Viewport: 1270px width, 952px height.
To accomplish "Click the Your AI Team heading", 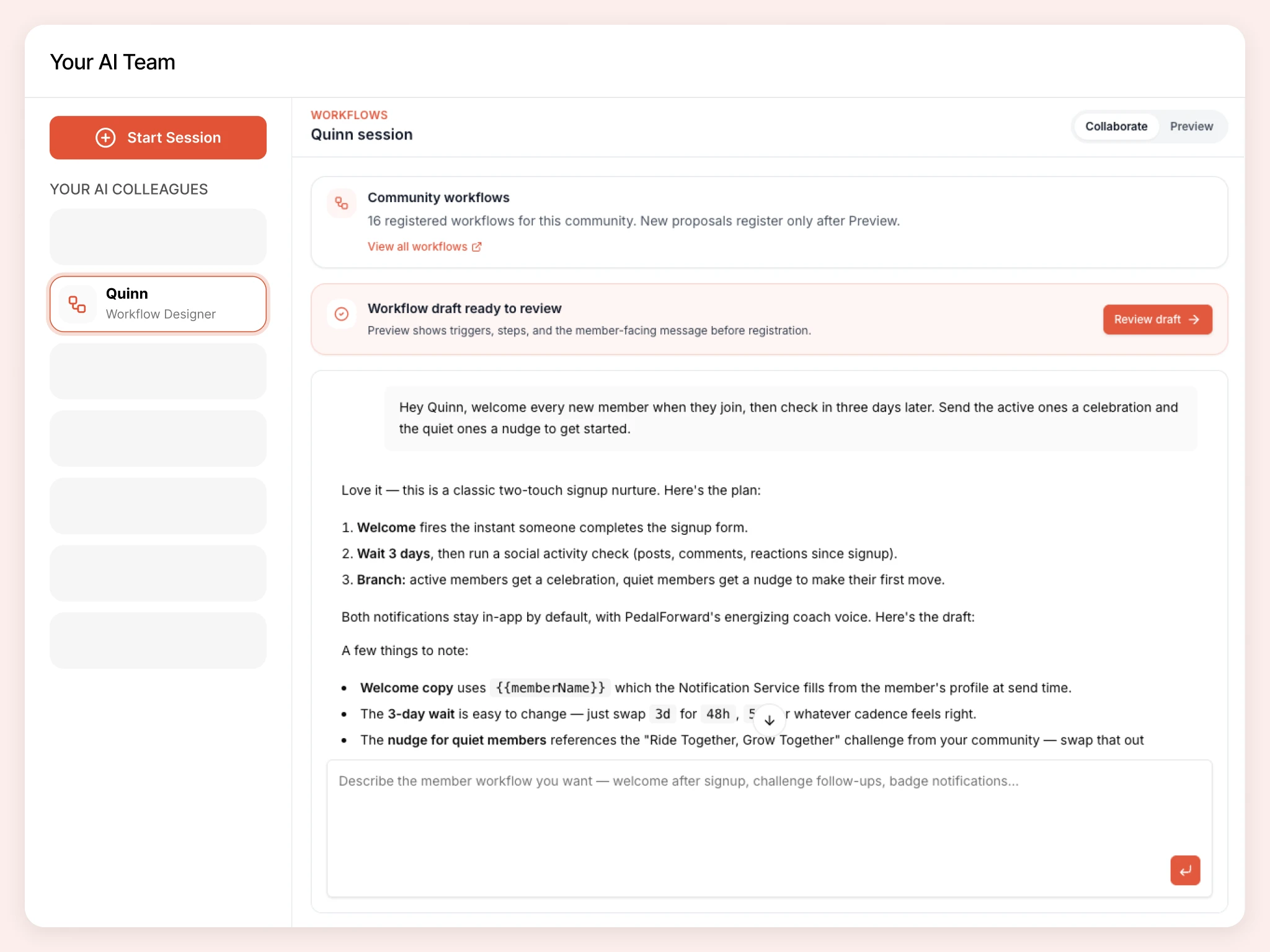I will click(x=113, y=62).
